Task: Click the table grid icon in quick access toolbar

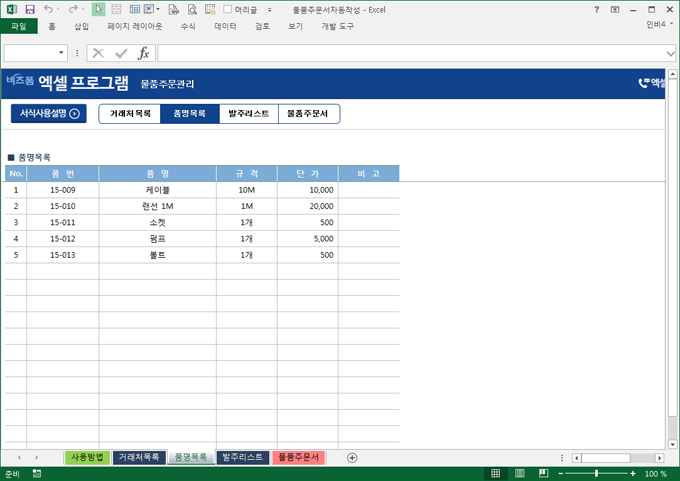Action: (135, 9)
